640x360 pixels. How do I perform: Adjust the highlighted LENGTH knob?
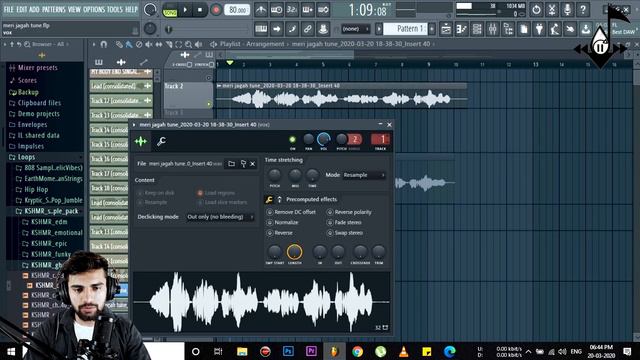[x=294, y=252]
